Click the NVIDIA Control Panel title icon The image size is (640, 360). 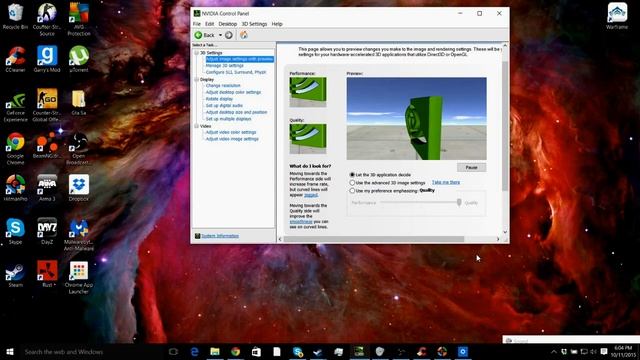click(x=197, y=13)
